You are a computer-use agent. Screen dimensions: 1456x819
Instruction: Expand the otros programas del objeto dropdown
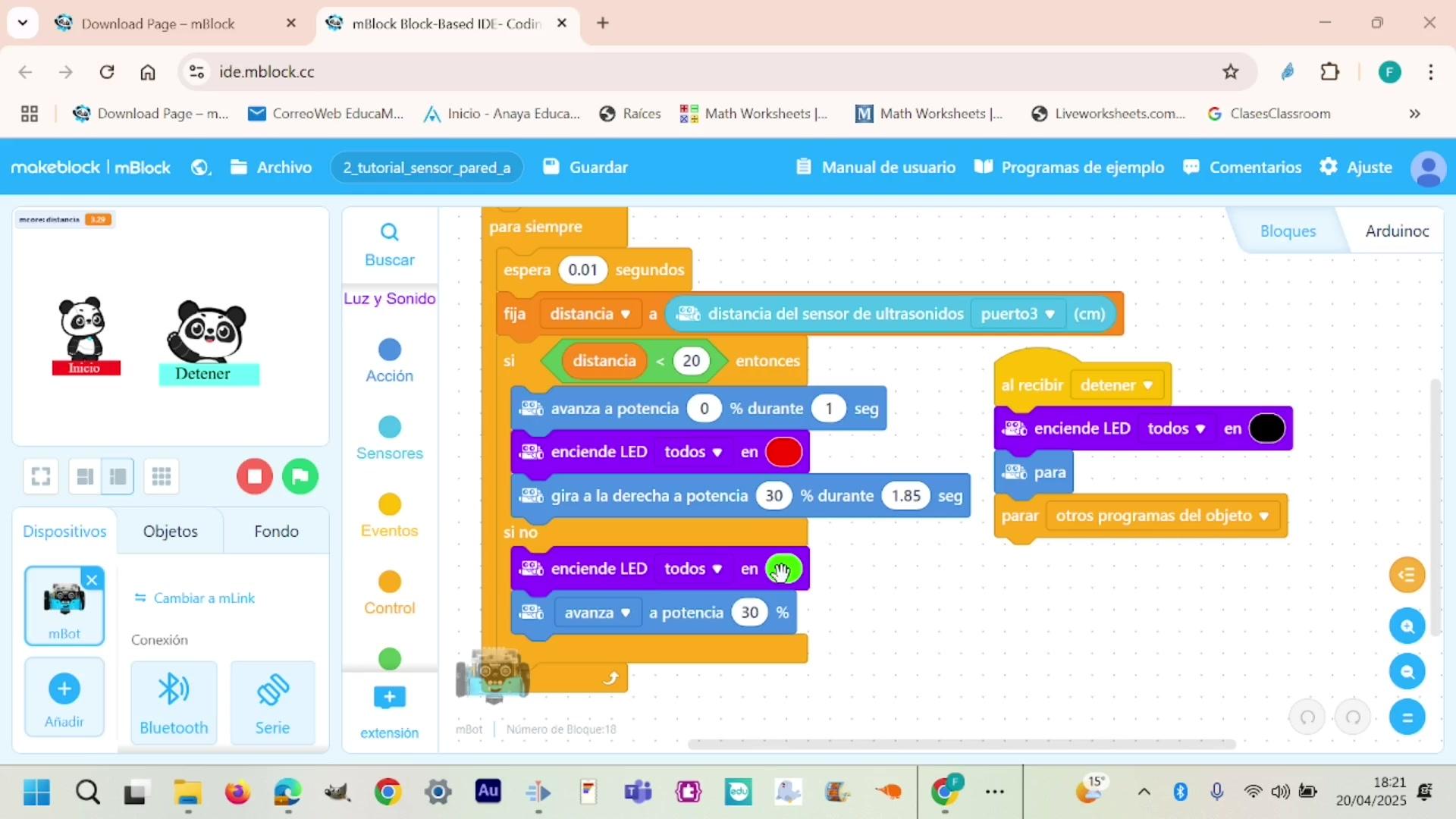click(x=1162, y=516)
